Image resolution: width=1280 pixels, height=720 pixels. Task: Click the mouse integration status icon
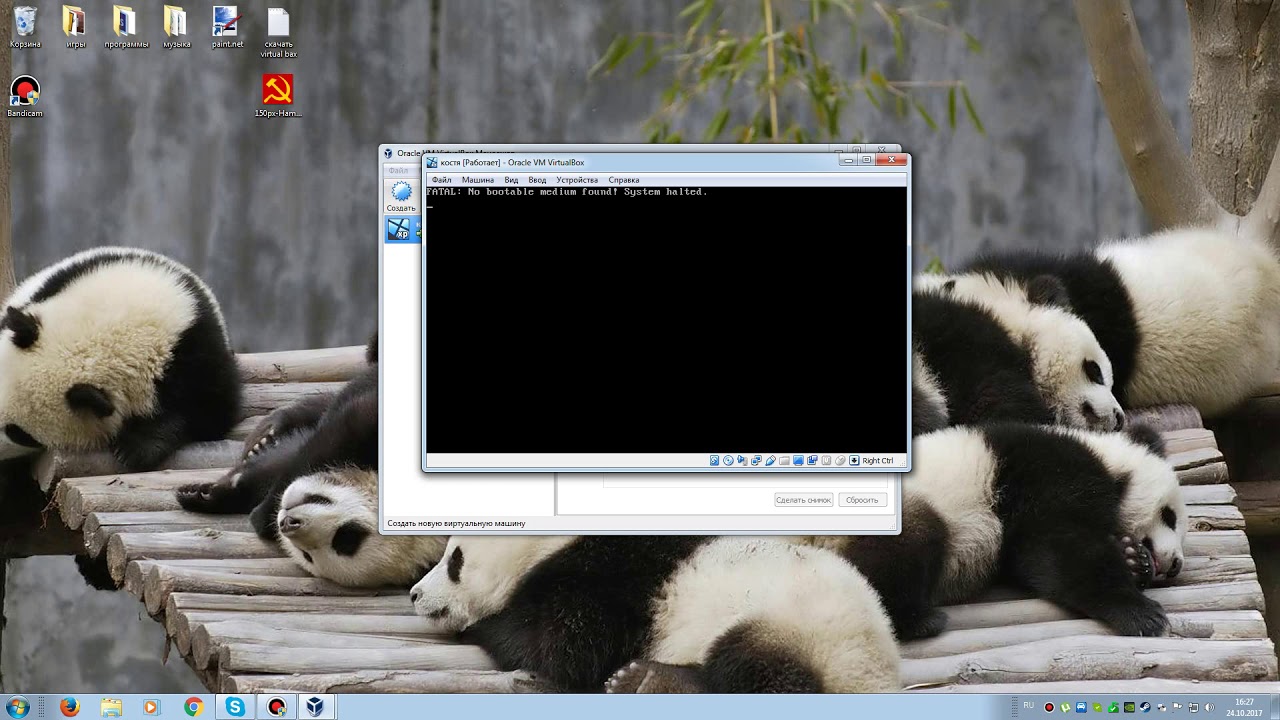(840, 460)
